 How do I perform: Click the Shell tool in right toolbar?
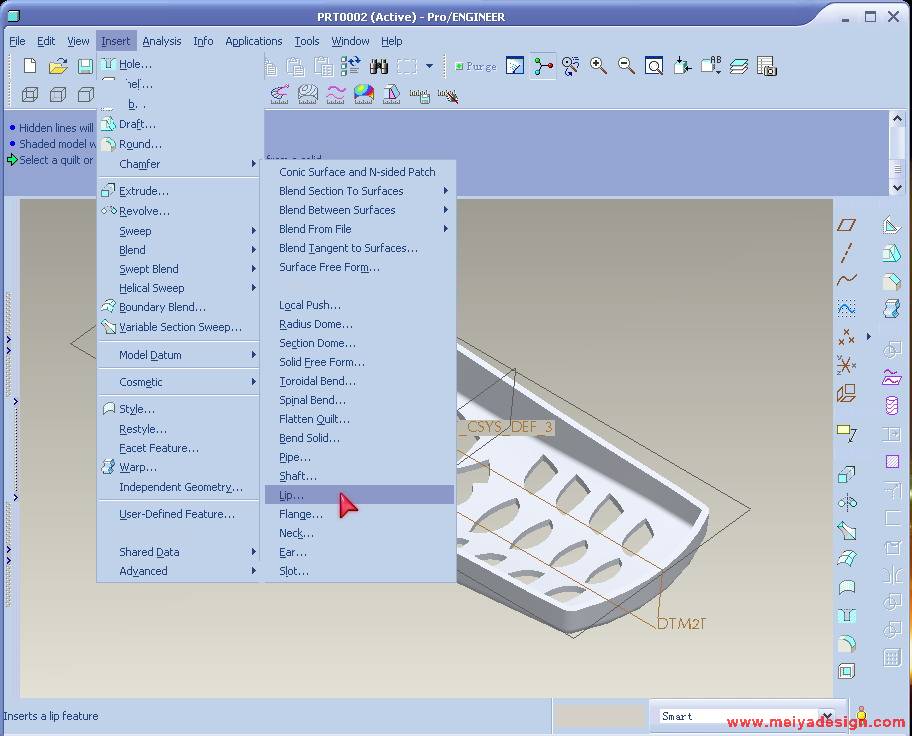point(847,671)
